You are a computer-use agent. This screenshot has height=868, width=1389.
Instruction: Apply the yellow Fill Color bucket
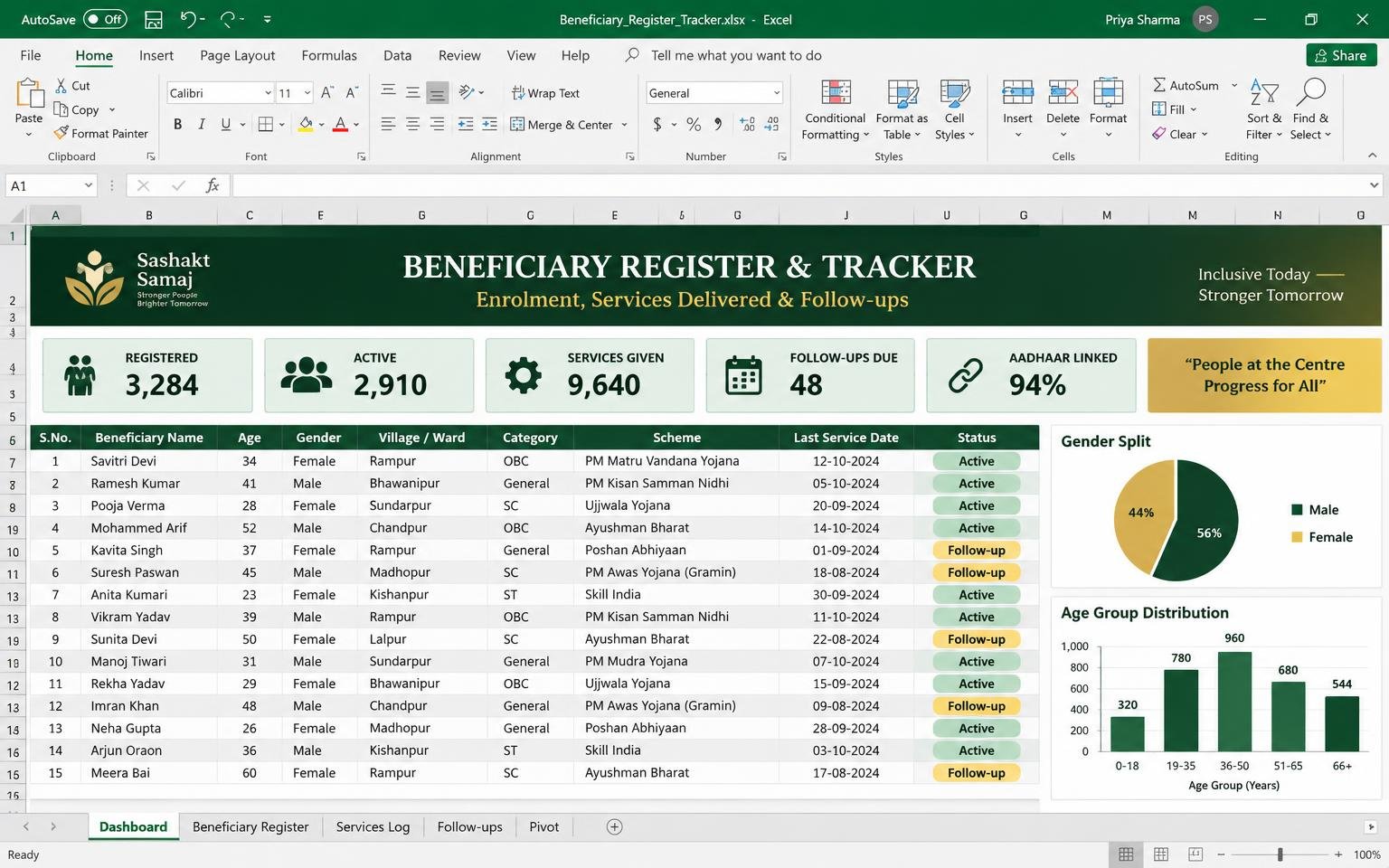306,125
